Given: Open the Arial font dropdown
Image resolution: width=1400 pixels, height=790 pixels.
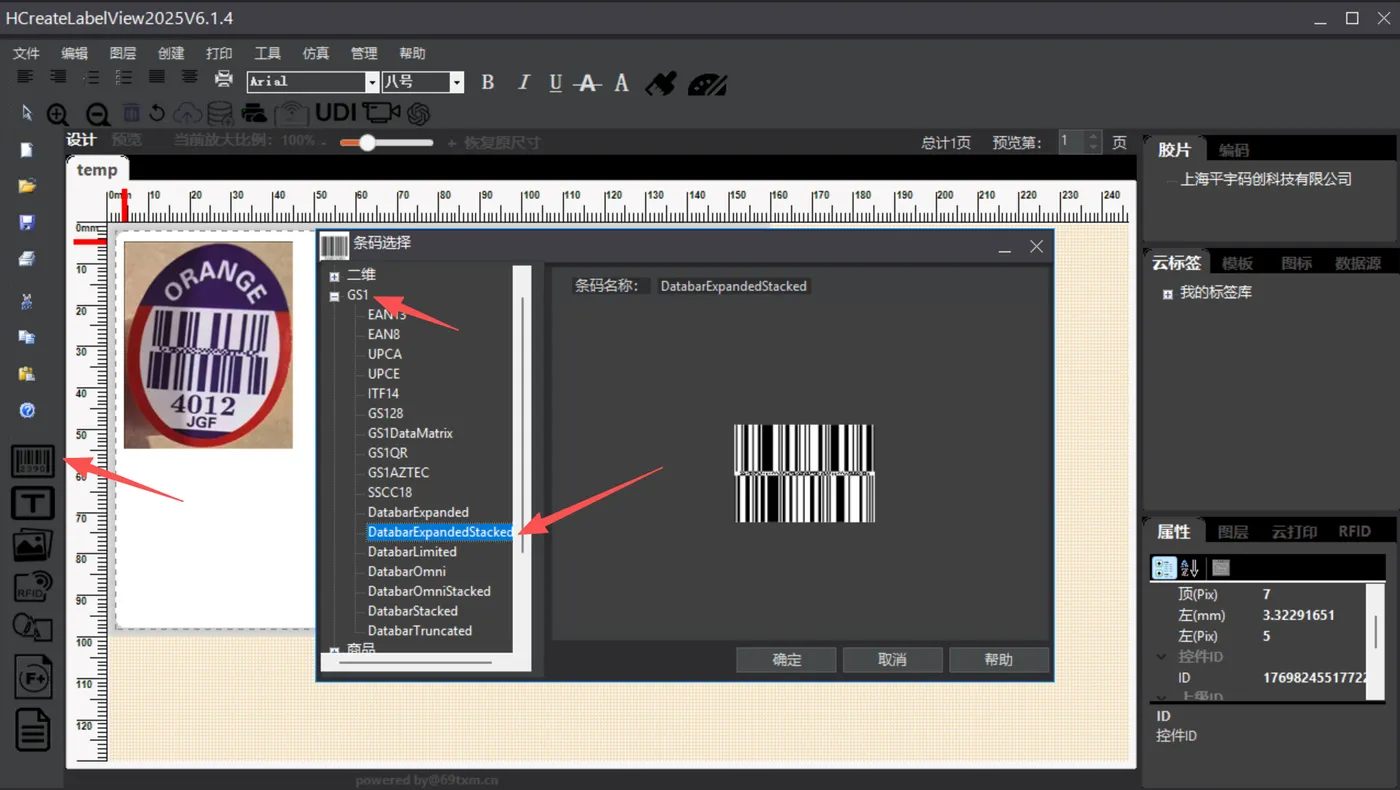Looking at the screenshot, I should point(372,83).
